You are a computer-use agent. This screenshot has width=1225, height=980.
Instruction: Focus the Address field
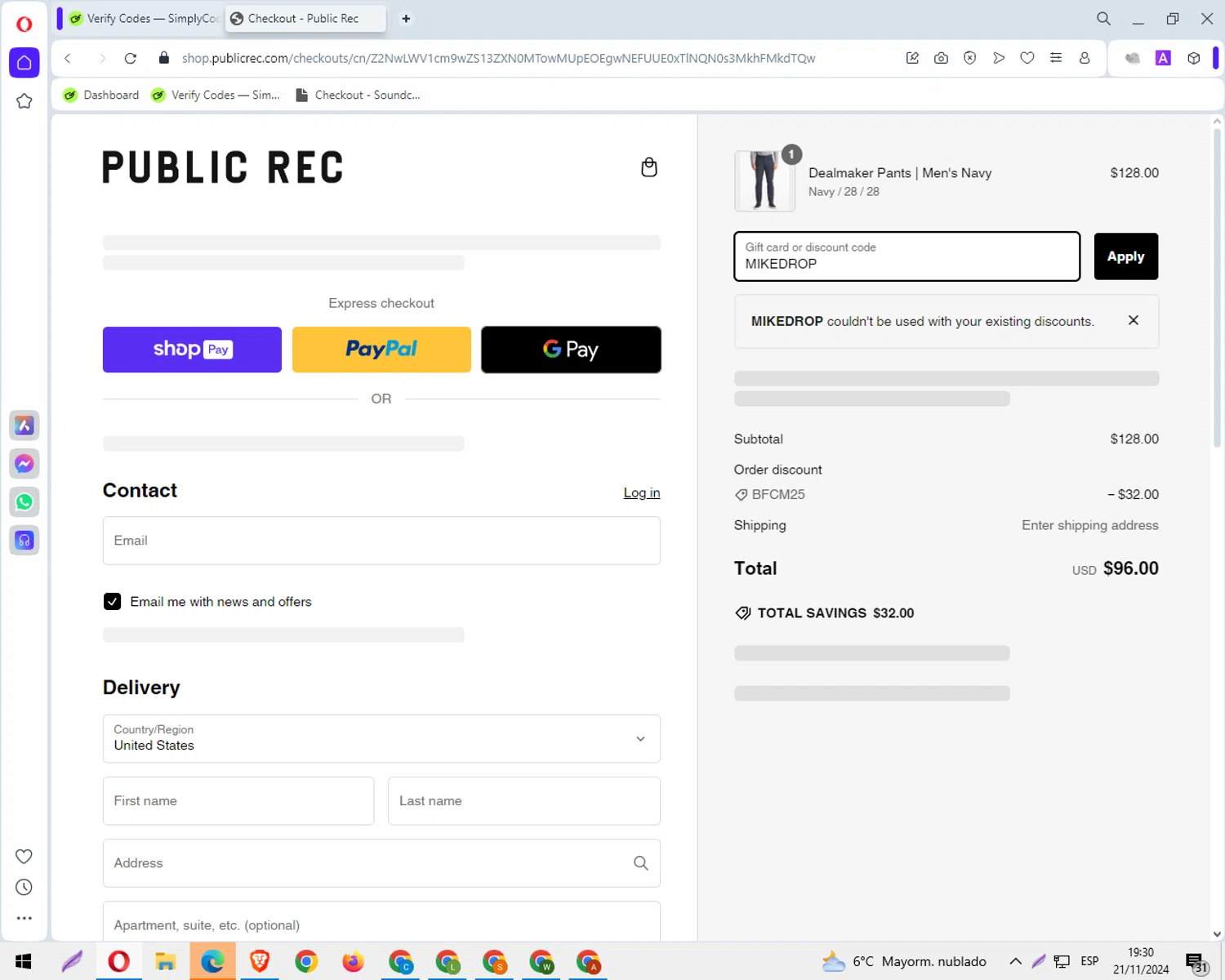point(381,863)
